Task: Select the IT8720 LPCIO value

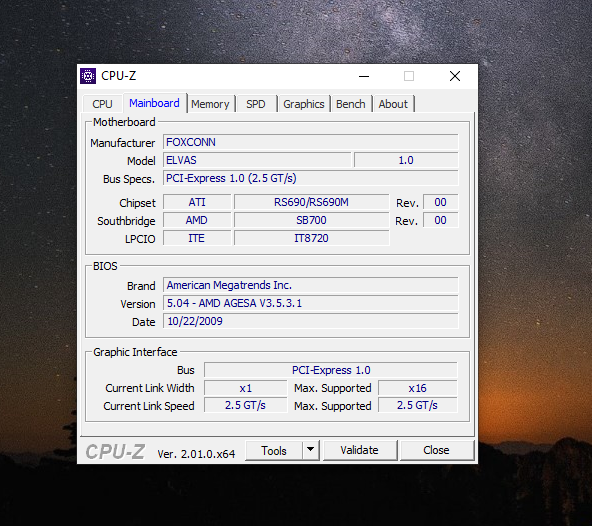Action: 311,238
